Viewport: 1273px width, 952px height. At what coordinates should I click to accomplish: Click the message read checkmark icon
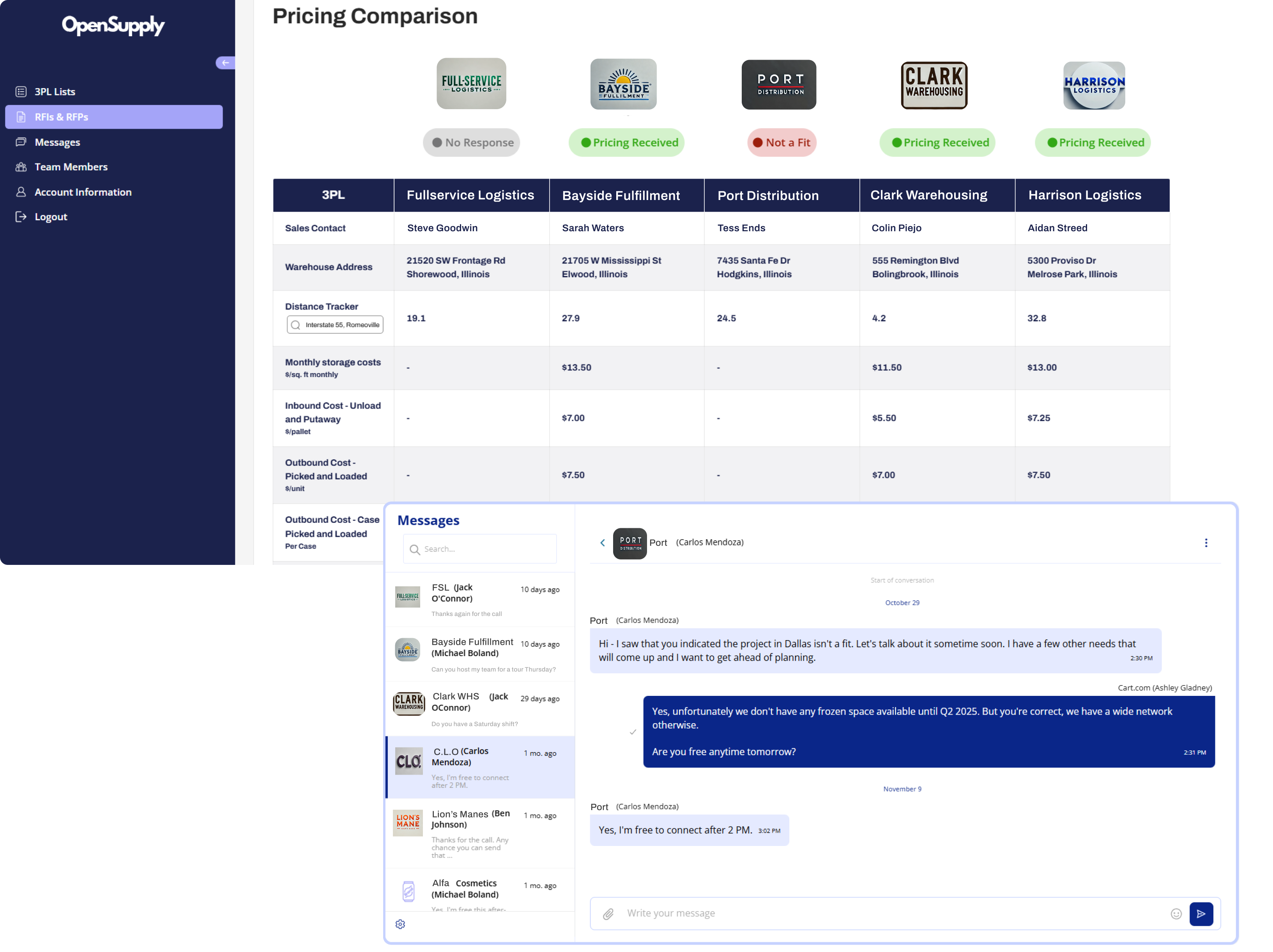tap(633, 732)
